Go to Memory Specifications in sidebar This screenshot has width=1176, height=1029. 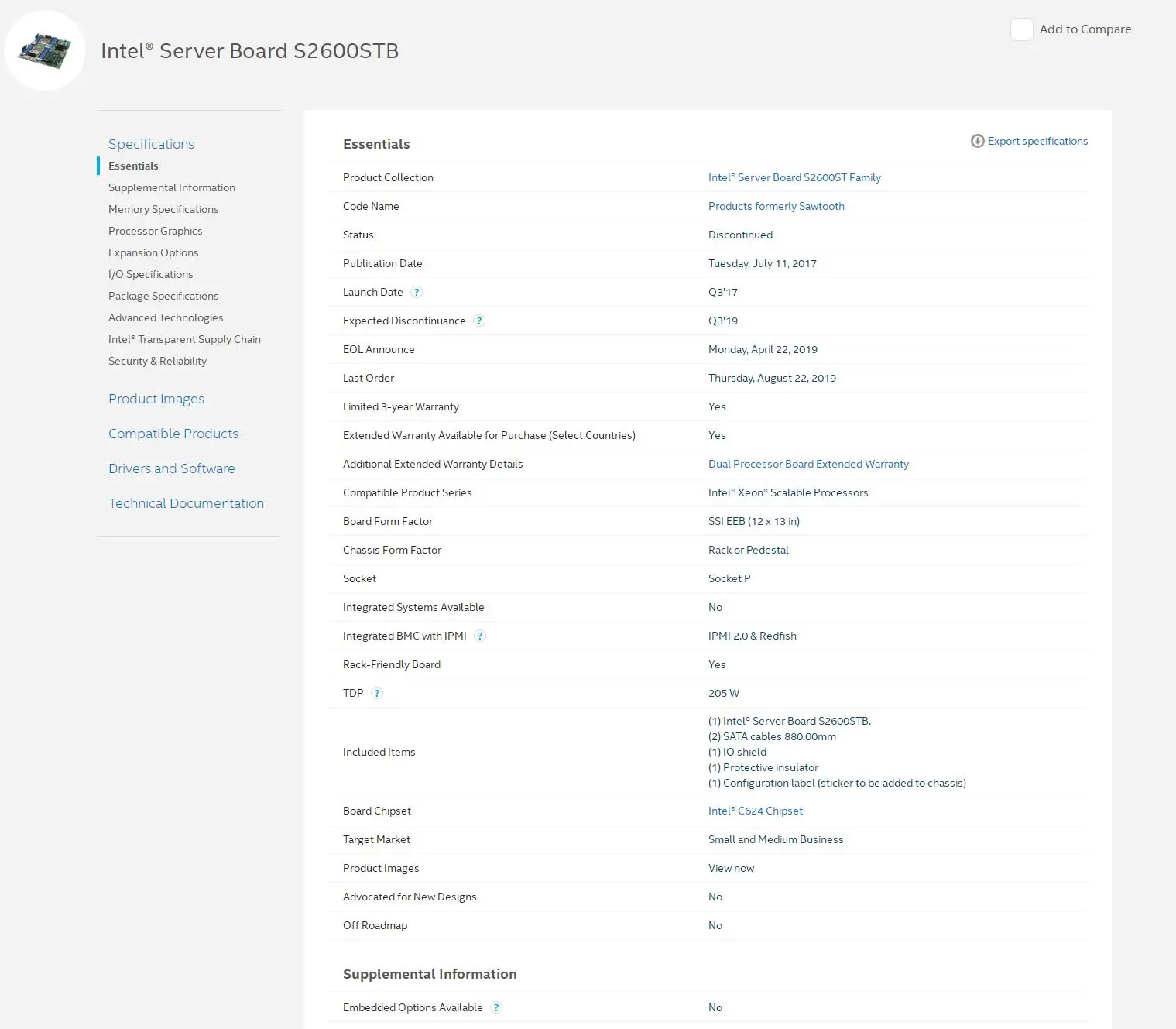click(x=163, y=209)
